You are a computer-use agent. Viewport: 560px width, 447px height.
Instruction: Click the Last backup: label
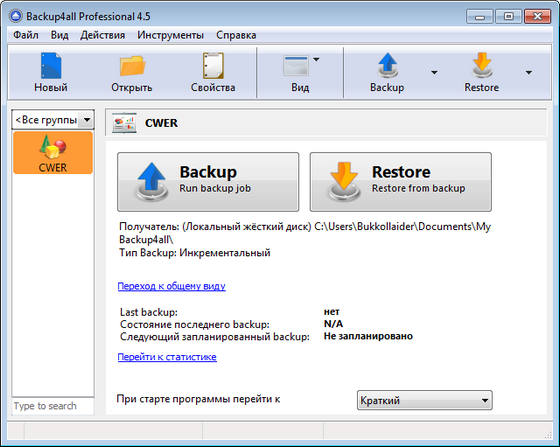[149, 312]
